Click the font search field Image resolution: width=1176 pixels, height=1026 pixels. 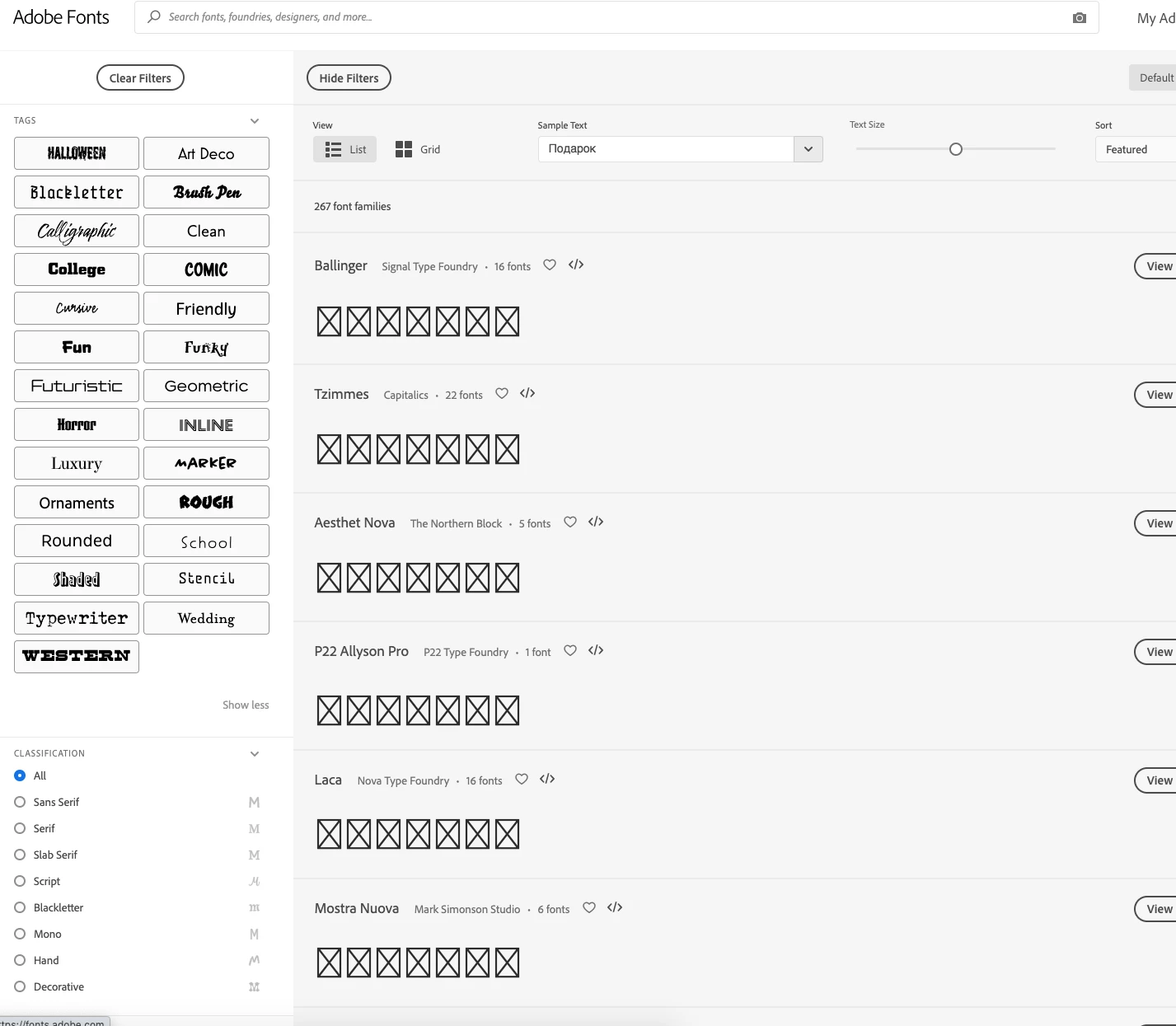[x=616, y=17]
